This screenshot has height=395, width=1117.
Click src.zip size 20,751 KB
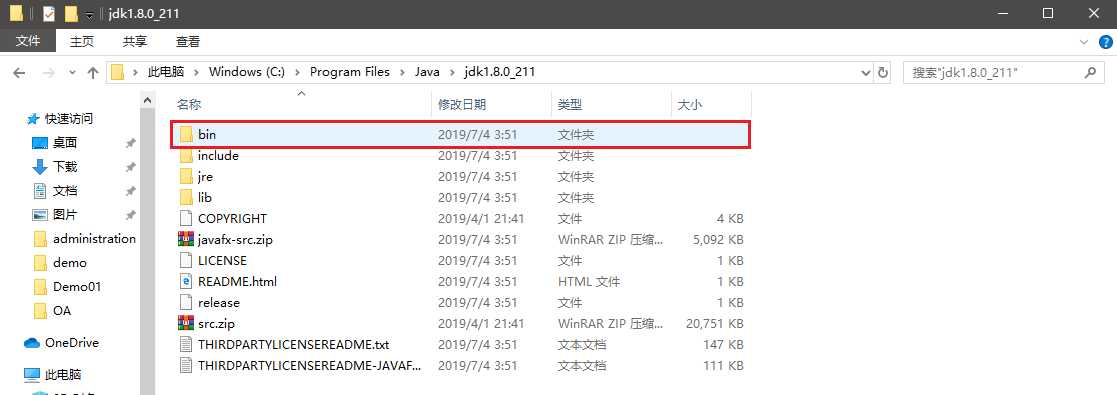pos(715,324)
